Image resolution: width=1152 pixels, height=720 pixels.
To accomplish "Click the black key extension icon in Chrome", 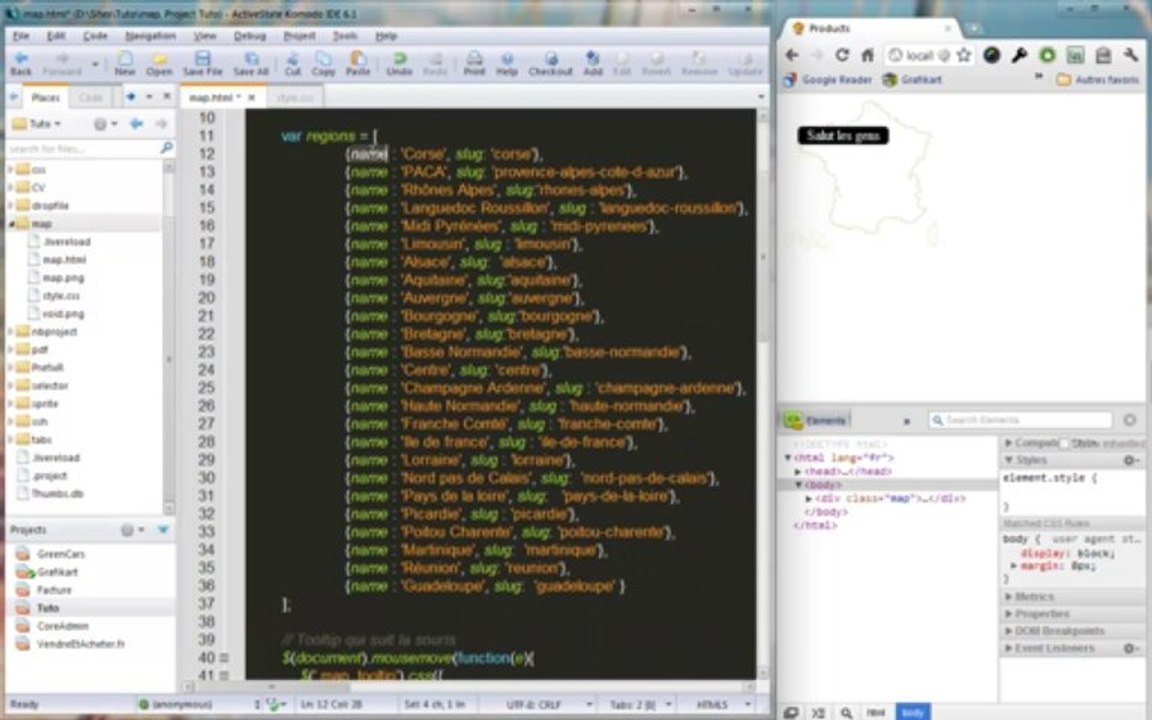I will click(x=1019, y=55).
